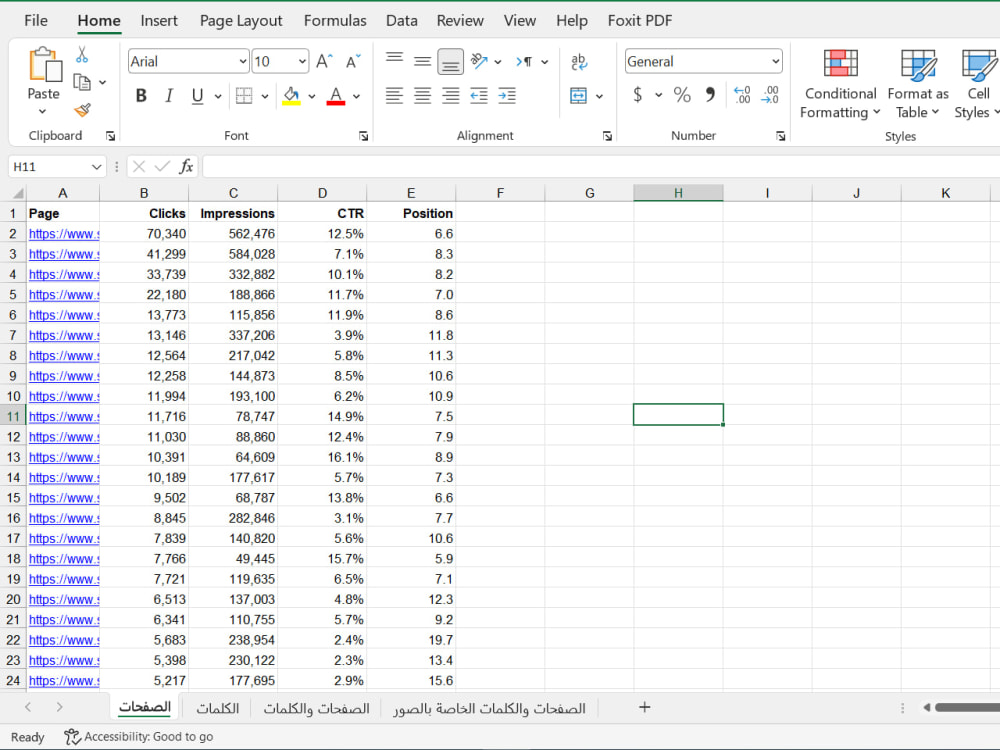Click the Paste clipboard icon

44,64
